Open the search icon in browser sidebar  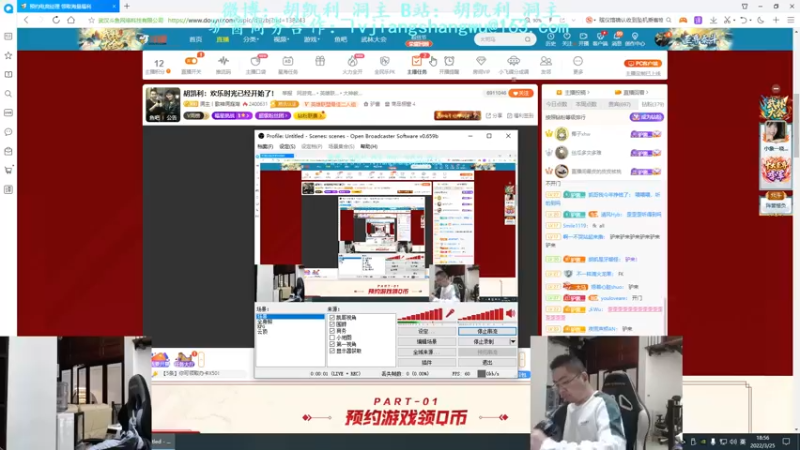pyautogui.click(x=8, y=94)
